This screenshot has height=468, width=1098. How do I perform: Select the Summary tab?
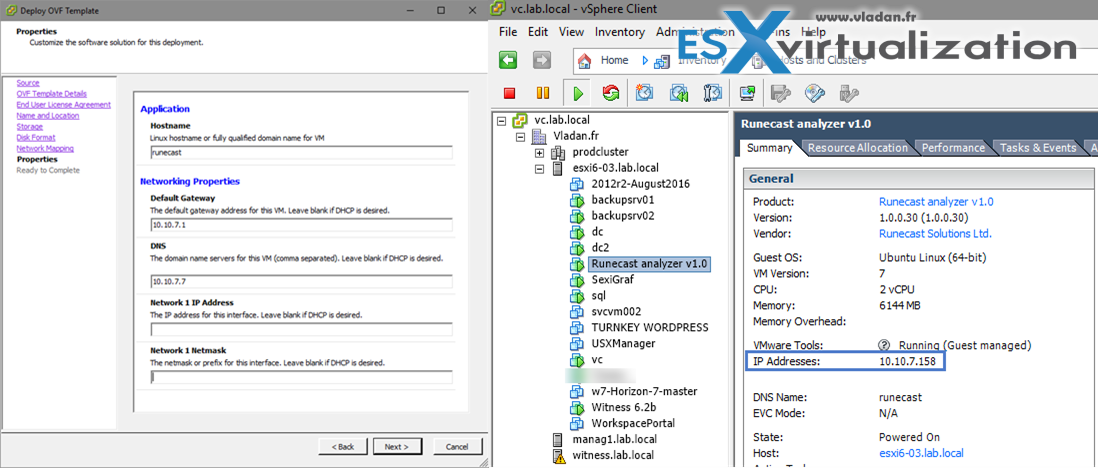coord(769,148)
